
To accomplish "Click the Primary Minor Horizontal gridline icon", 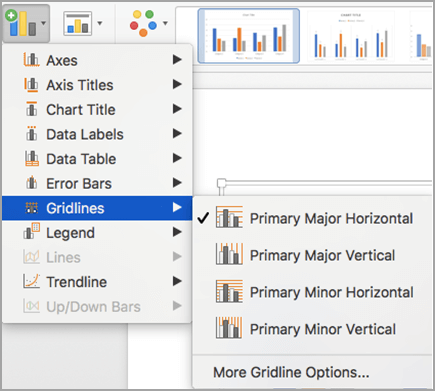I will [x=229, y=291].
